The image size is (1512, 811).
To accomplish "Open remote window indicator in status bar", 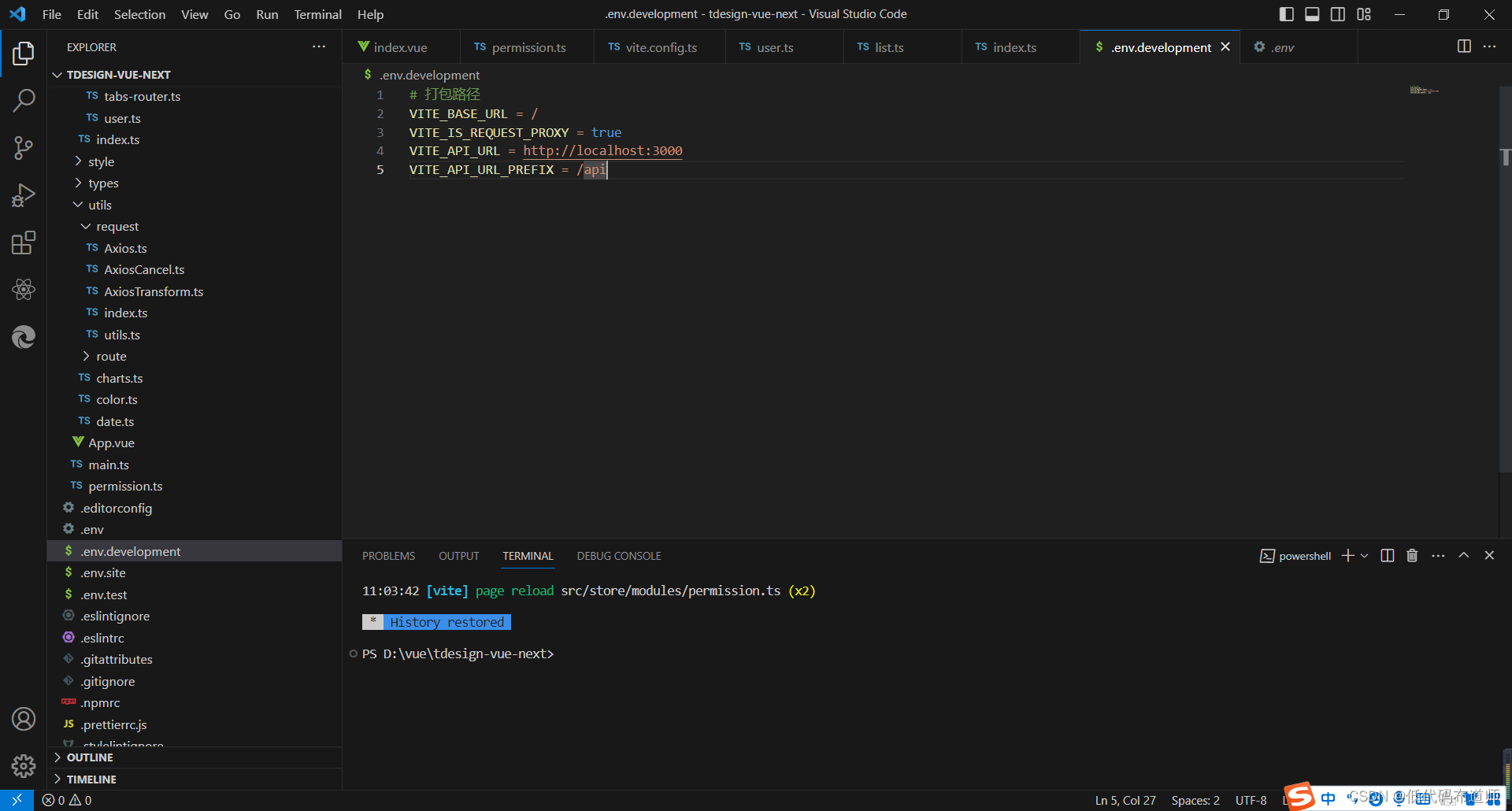I will coord(17,800).
